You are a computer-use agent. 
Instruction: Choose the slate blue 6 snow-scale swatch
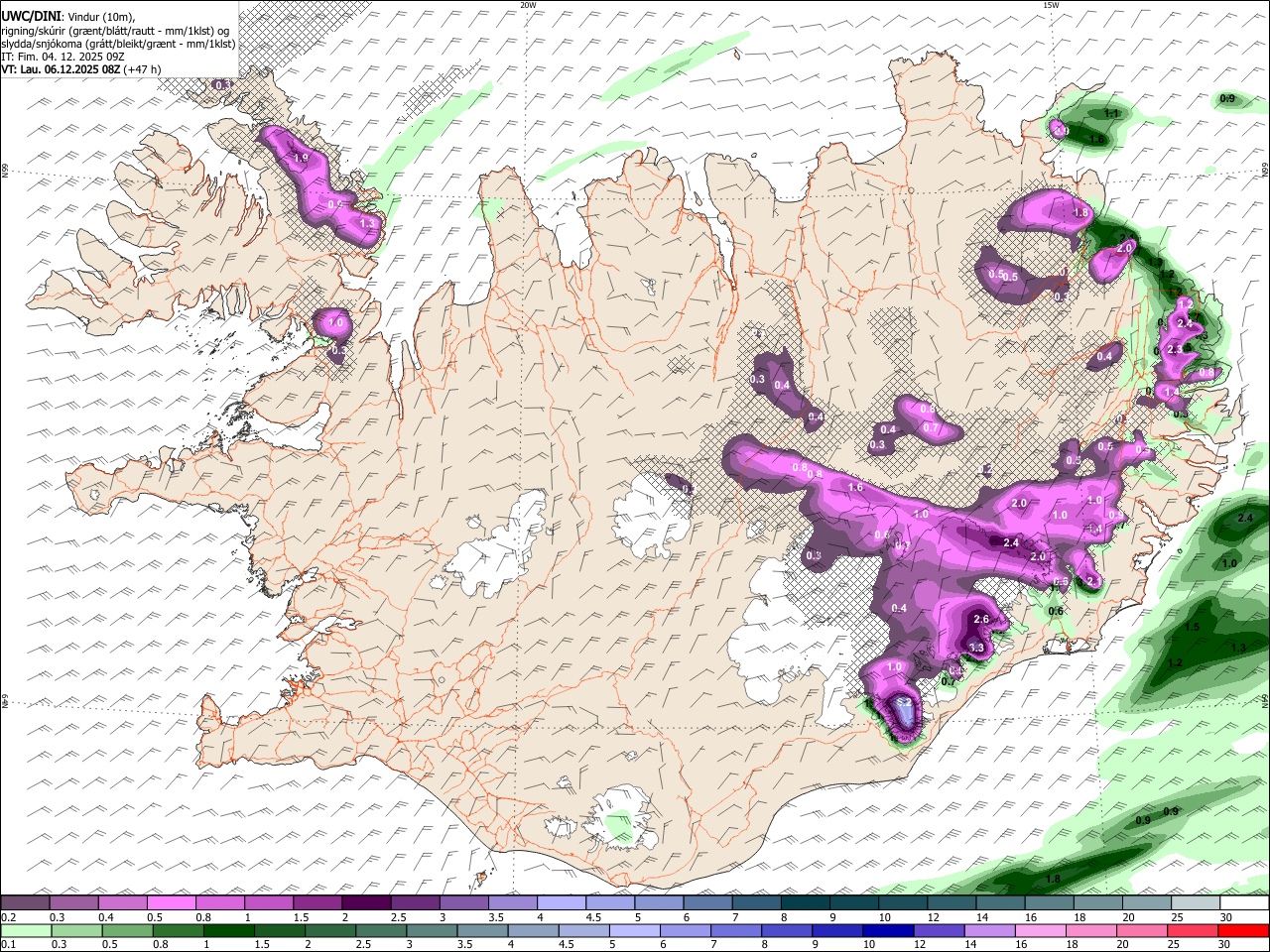tap(708, 903)
